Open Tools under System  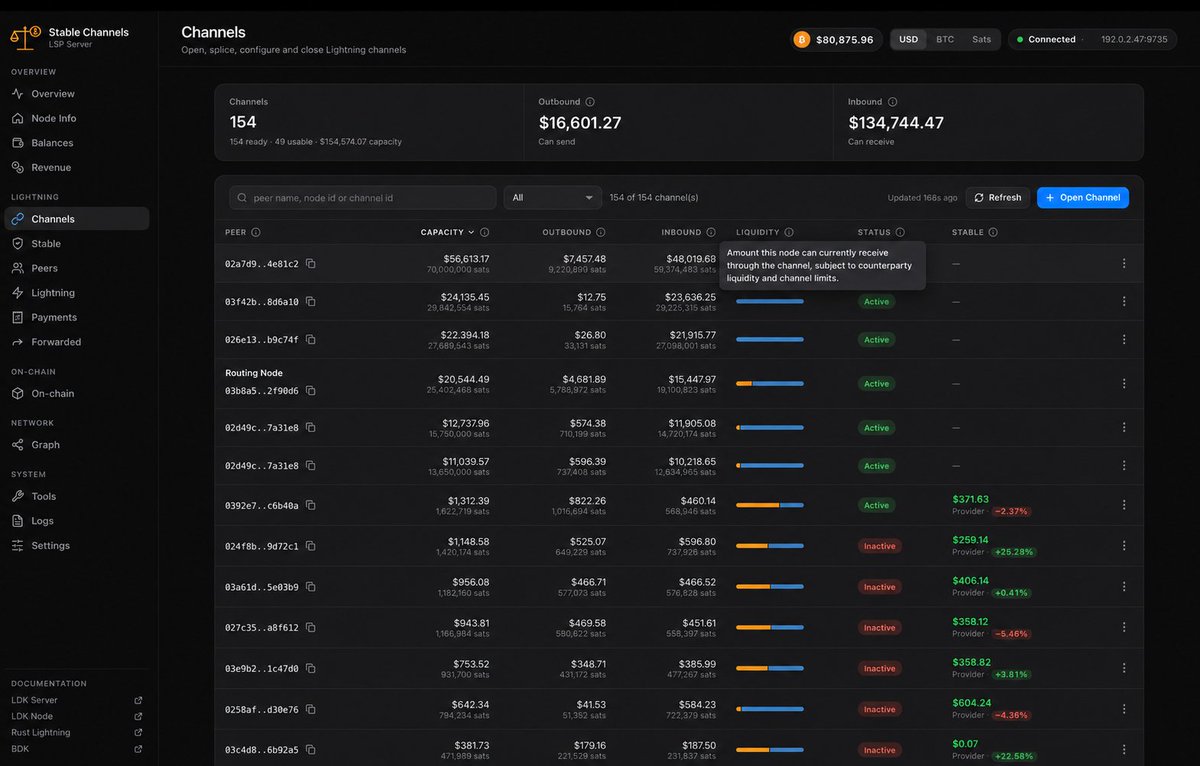pos(77,497)
